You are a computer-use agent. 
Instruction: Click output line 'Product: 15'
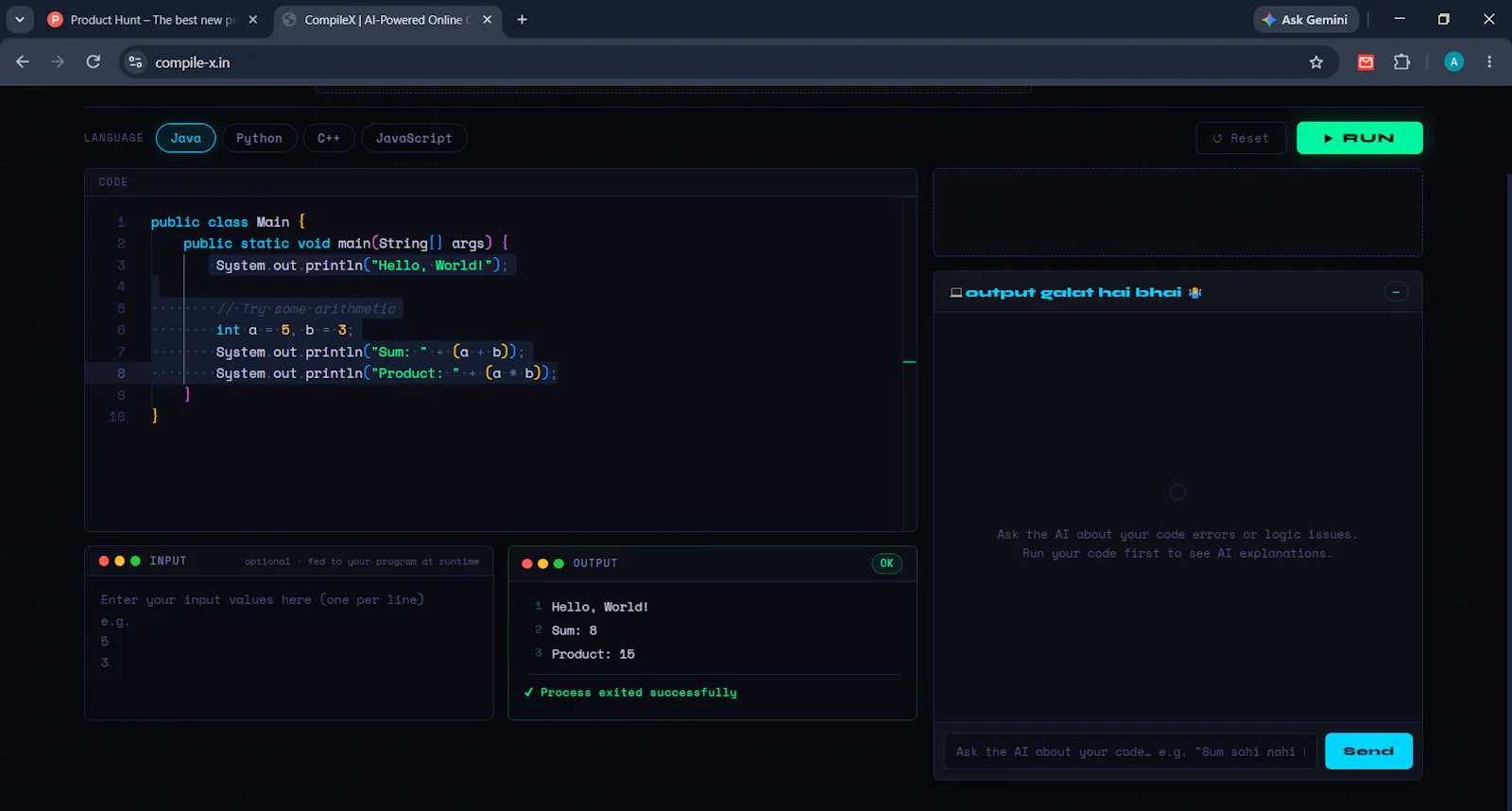[x=593, y=654]
